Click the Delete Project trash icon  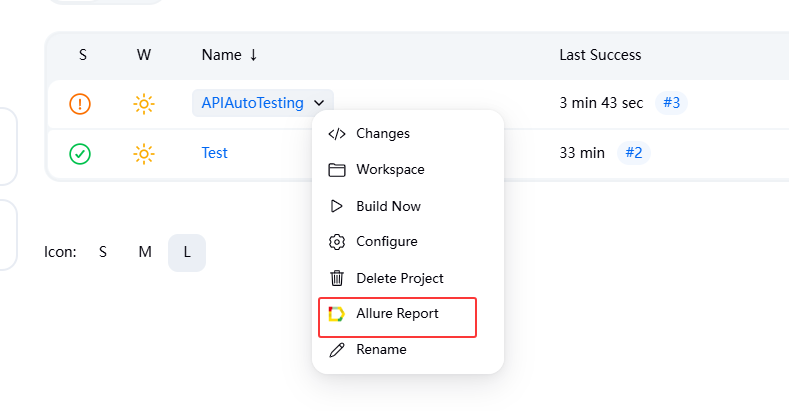tap(337, 278)
